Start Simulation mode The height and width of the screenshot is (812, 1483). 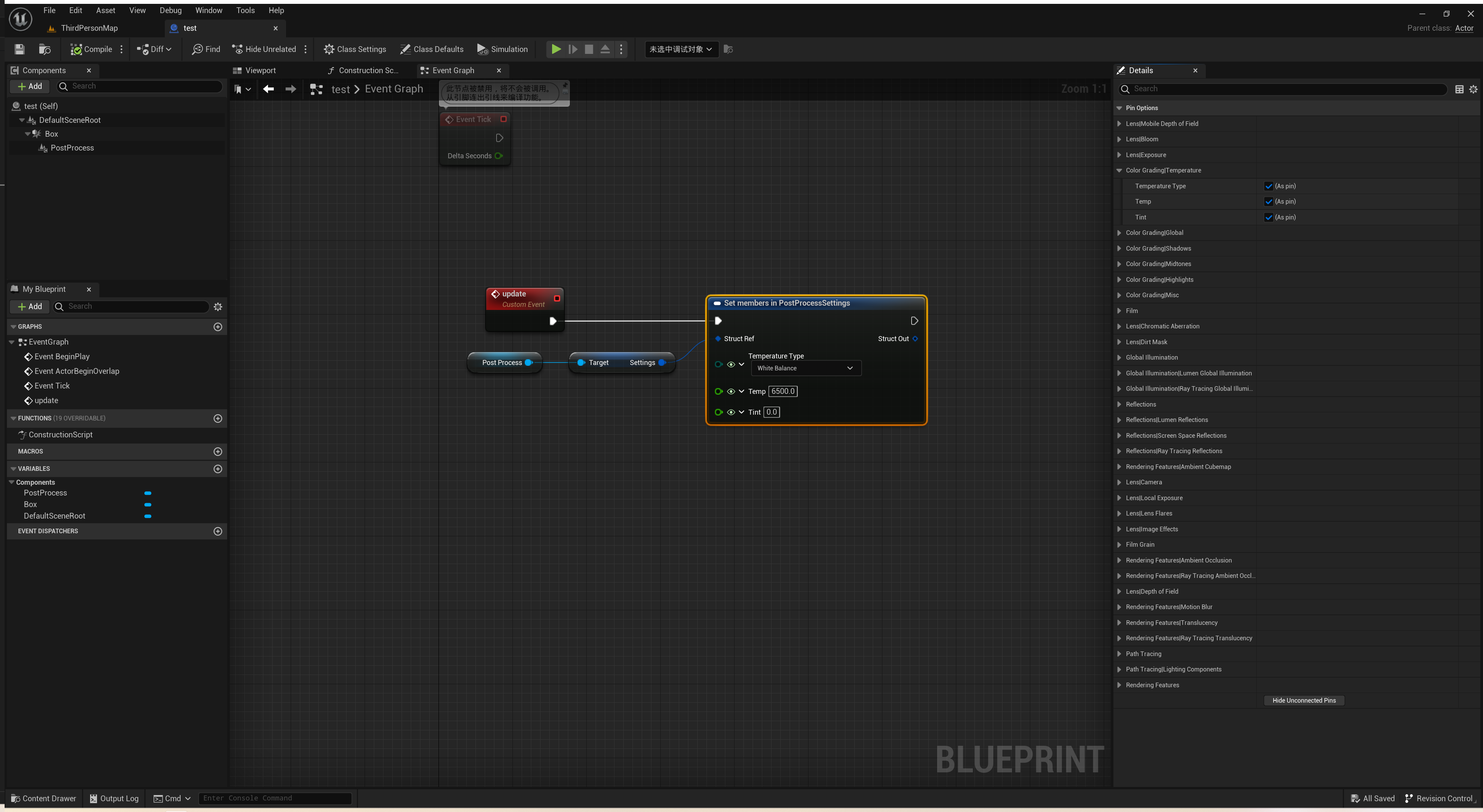[x=502, y=49]
